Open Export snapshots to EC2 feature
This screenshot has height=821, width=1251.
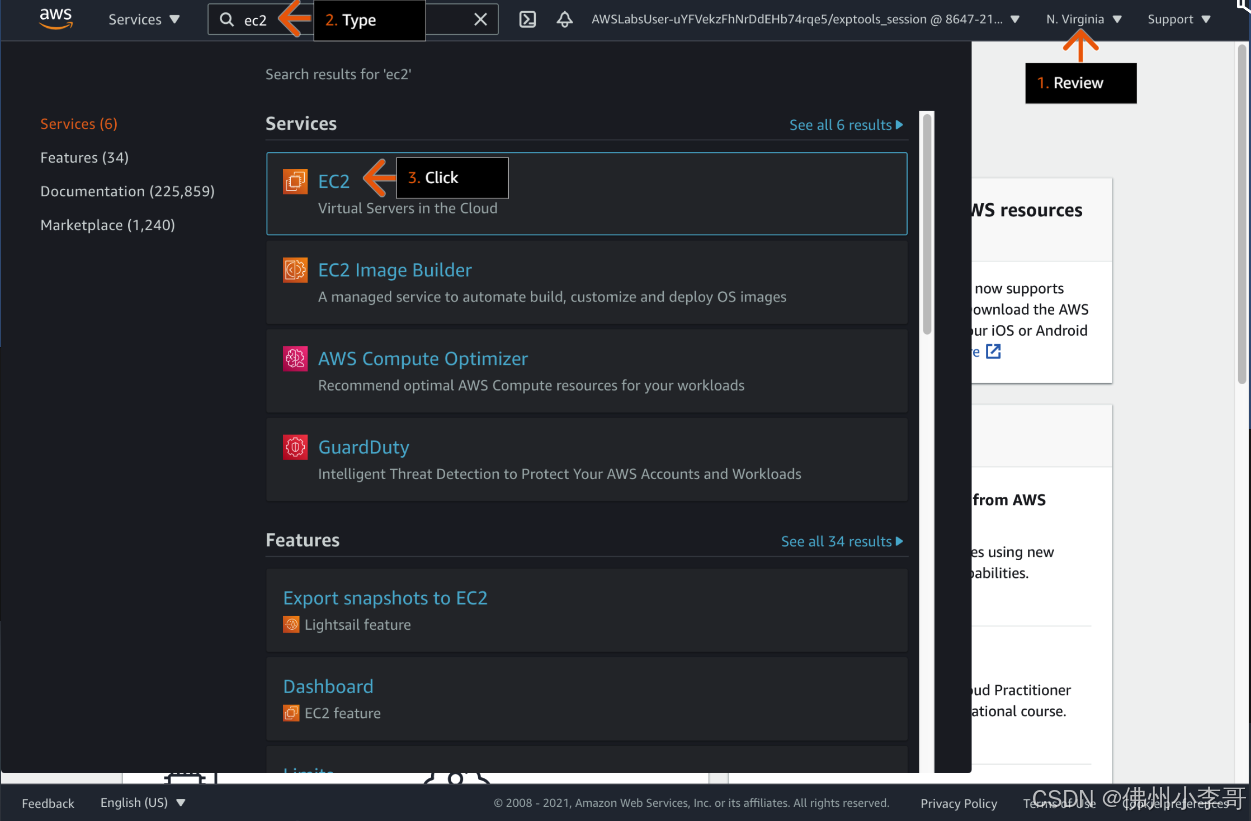[385, 598]
